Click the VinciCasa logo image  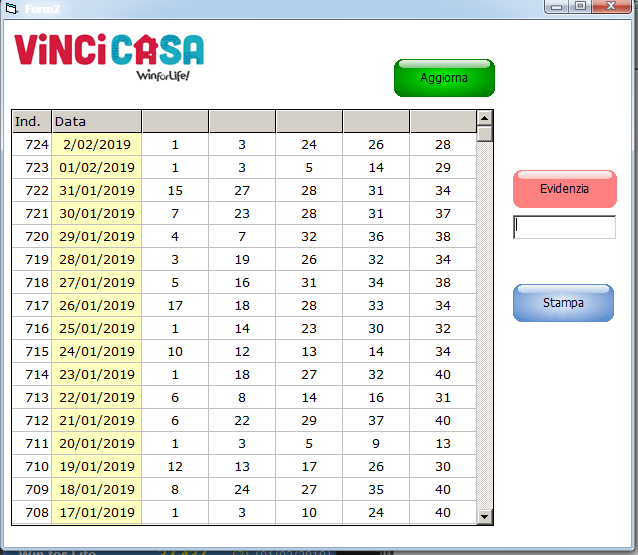point(109,56)
